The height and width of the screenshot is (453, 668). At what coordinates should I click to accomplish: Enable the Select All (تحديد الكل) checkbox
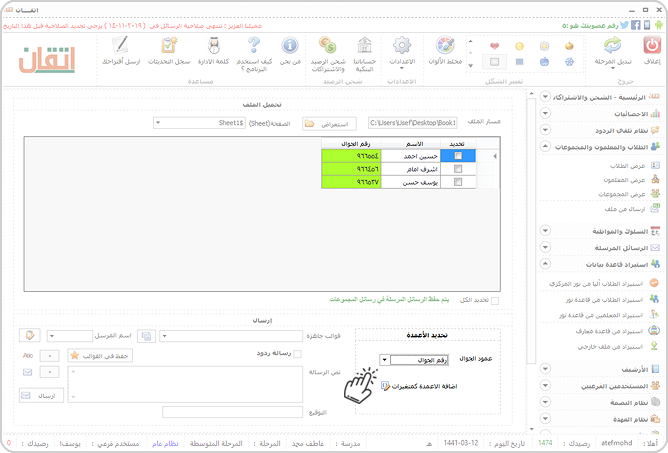click(x=495, y=301)
